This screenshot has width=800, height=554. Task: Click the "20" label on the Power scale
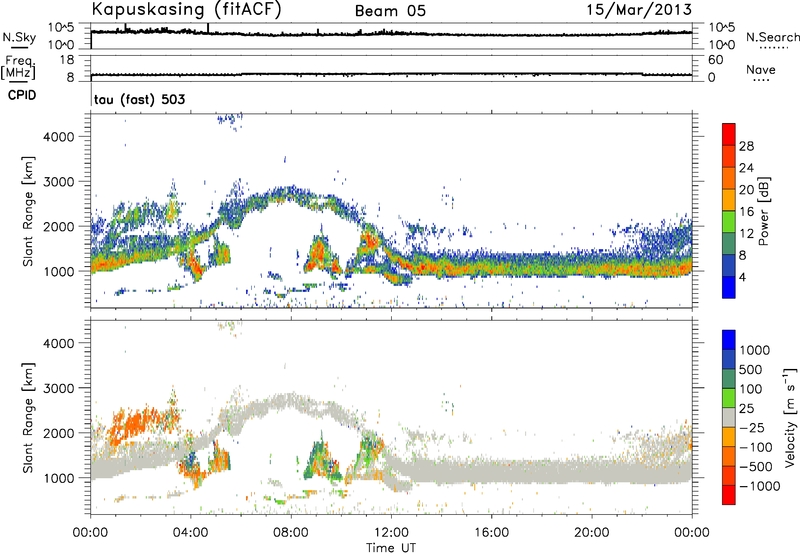746,190
